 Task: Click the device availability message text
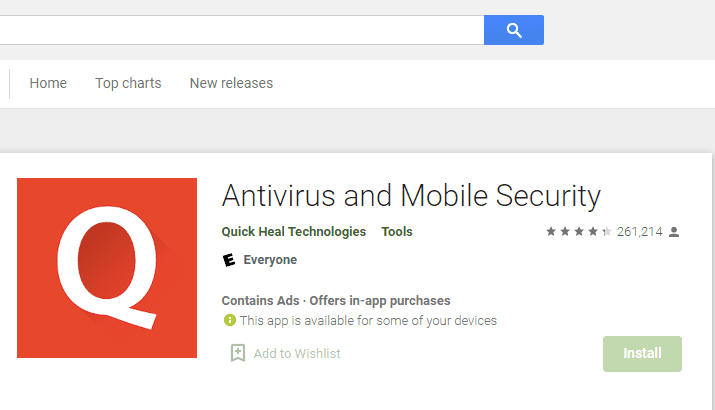[368, 321]
